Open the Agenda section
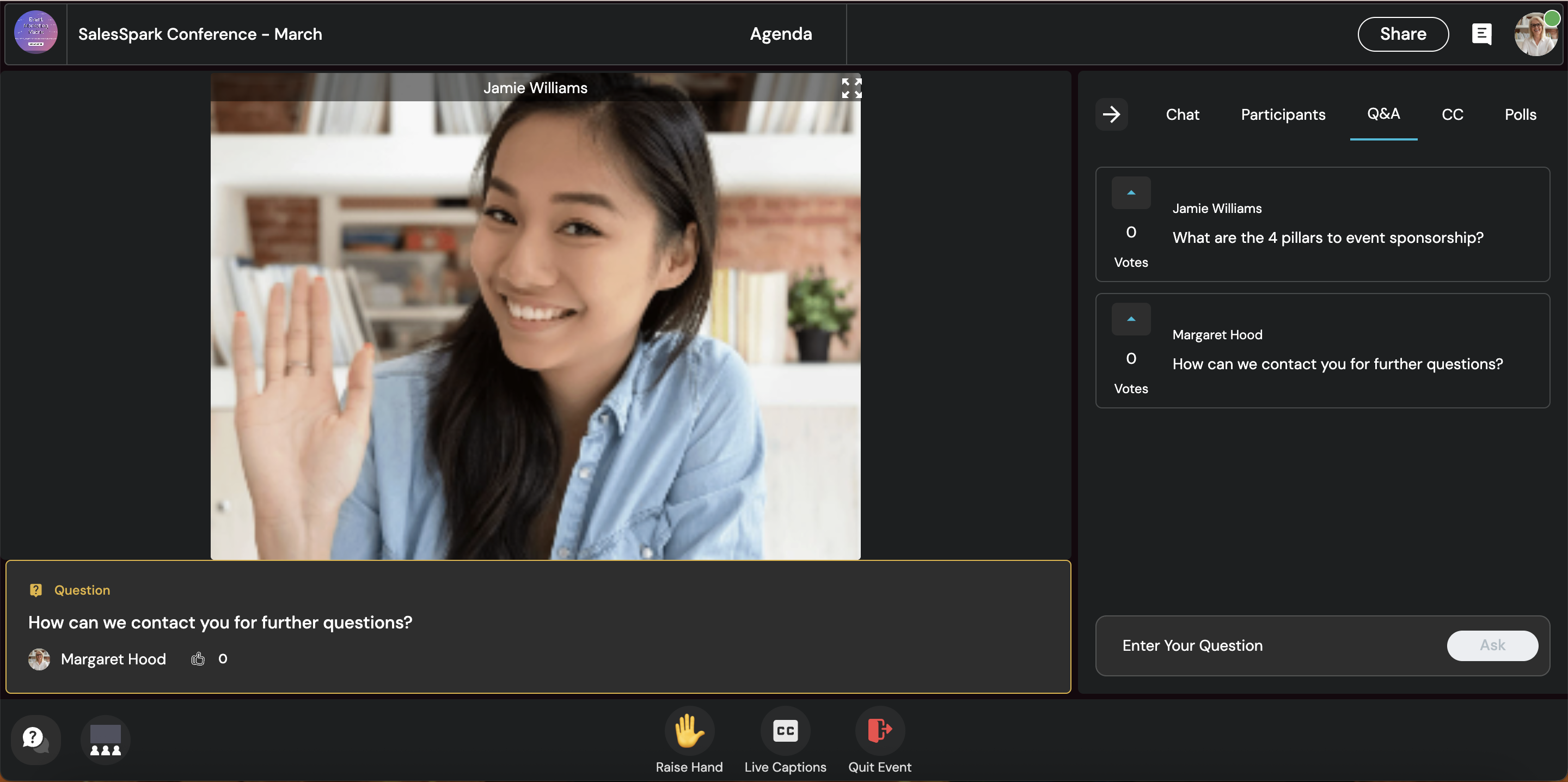 [780, 34]
